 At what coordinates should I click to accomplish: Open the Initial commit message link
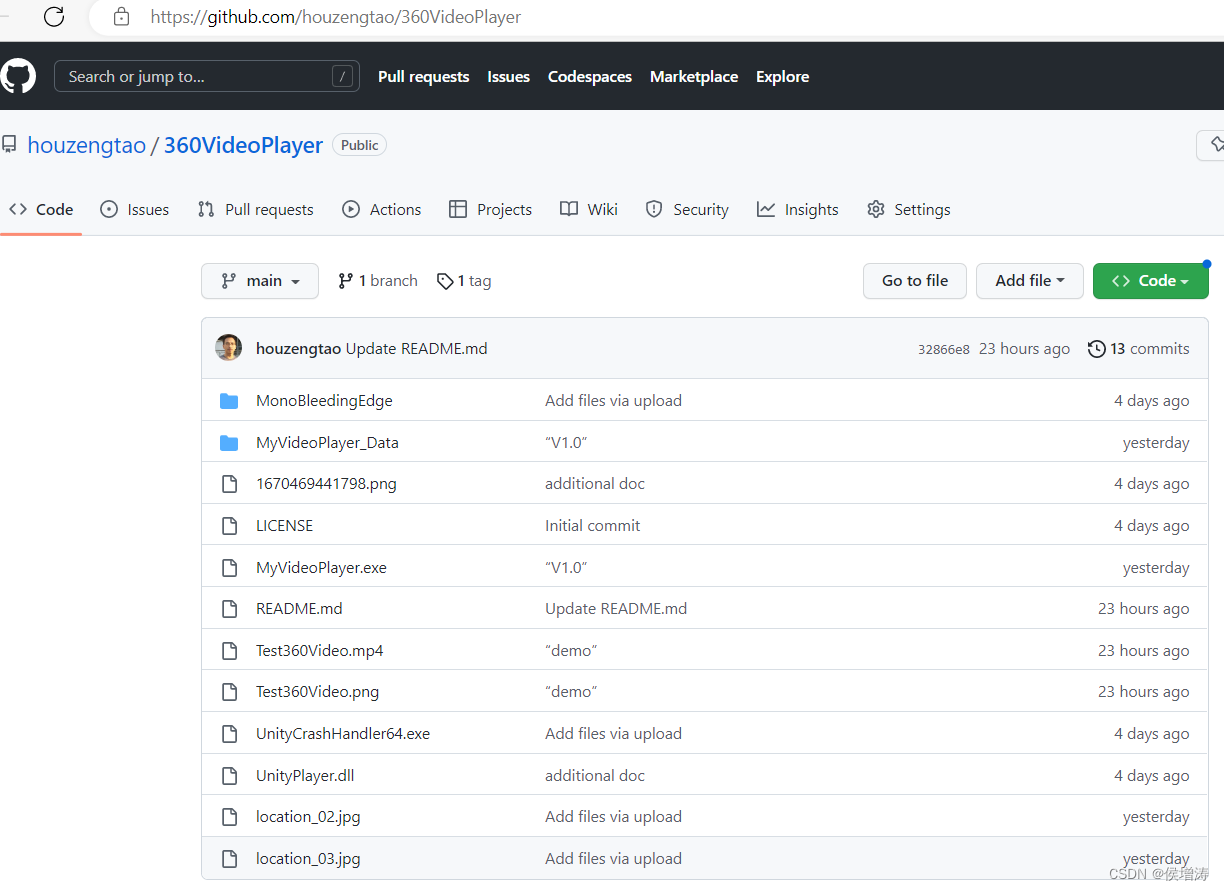(x=593, y=526)
